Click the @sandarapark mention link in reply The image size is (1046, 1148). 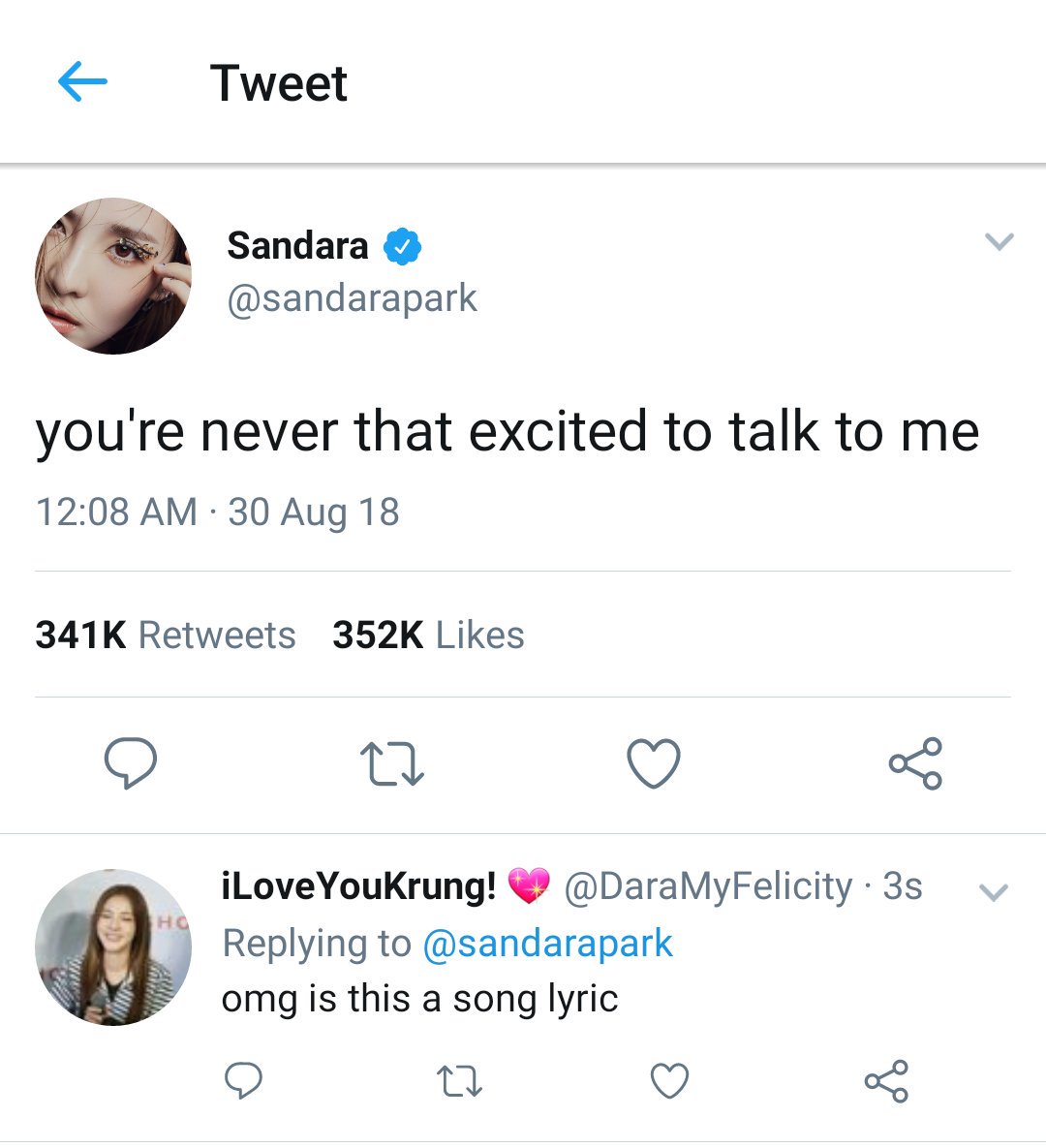[x=547, y=943]
